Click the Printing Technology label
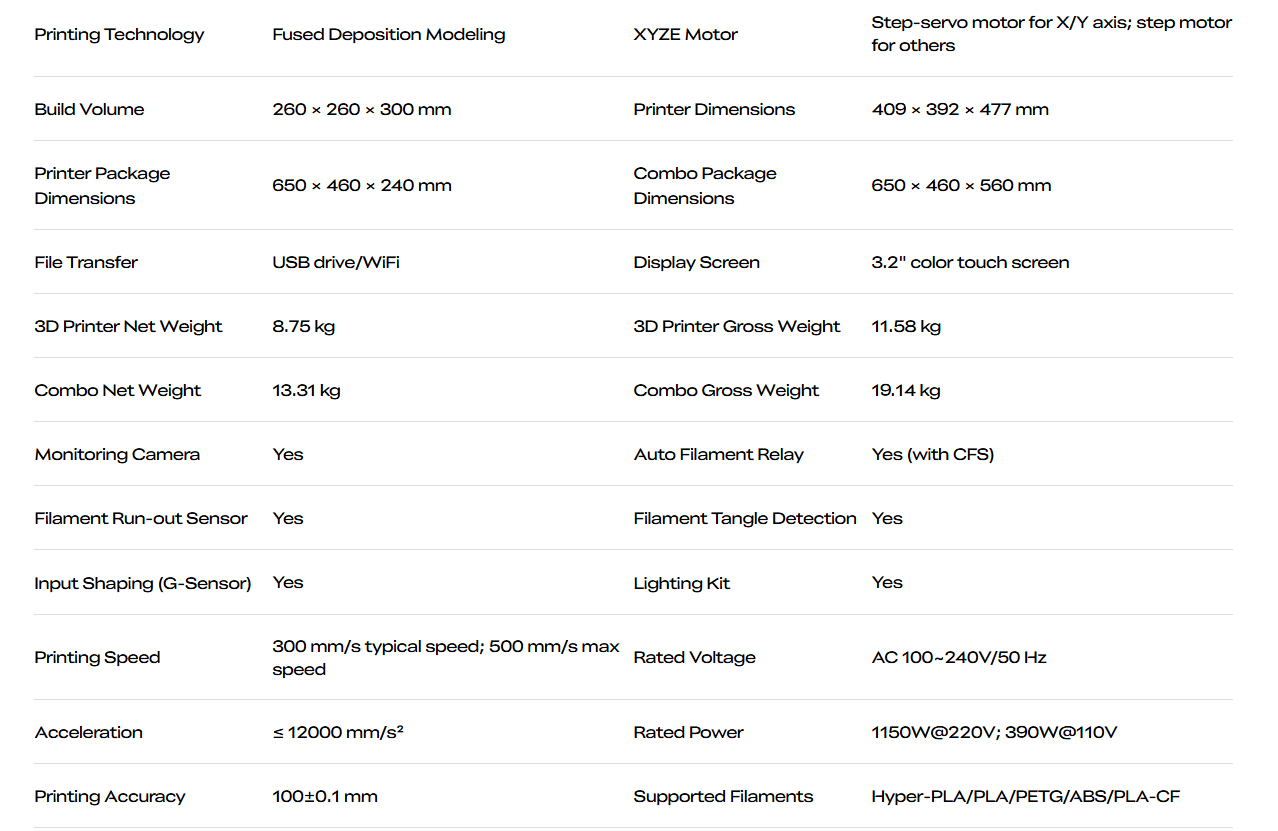Image resolution: width=1278 pixels, height=831 pixels. click(x=119, y=35)
